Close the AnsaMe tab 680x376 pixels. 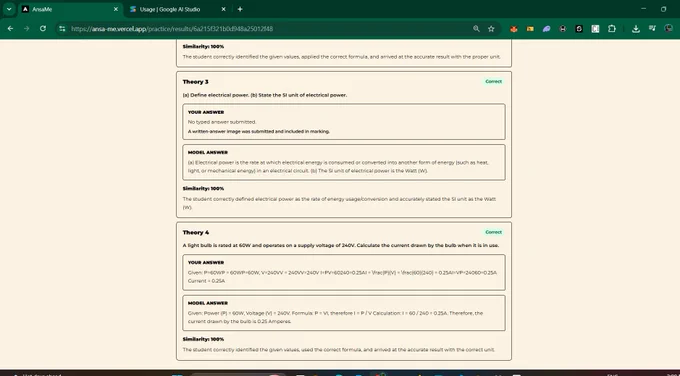point(116,9)
